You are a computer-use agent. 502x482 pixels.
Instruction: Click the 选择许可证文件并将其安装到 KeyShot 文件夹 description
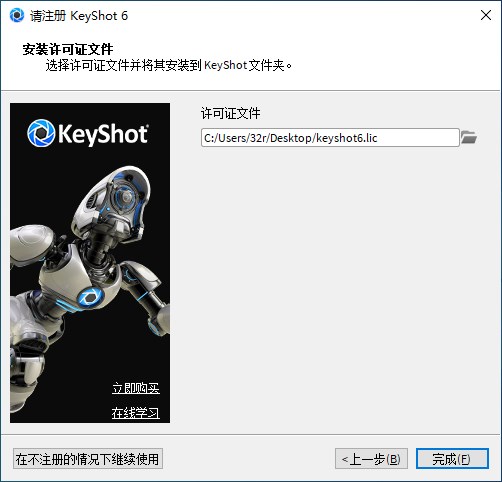point(168,65)
